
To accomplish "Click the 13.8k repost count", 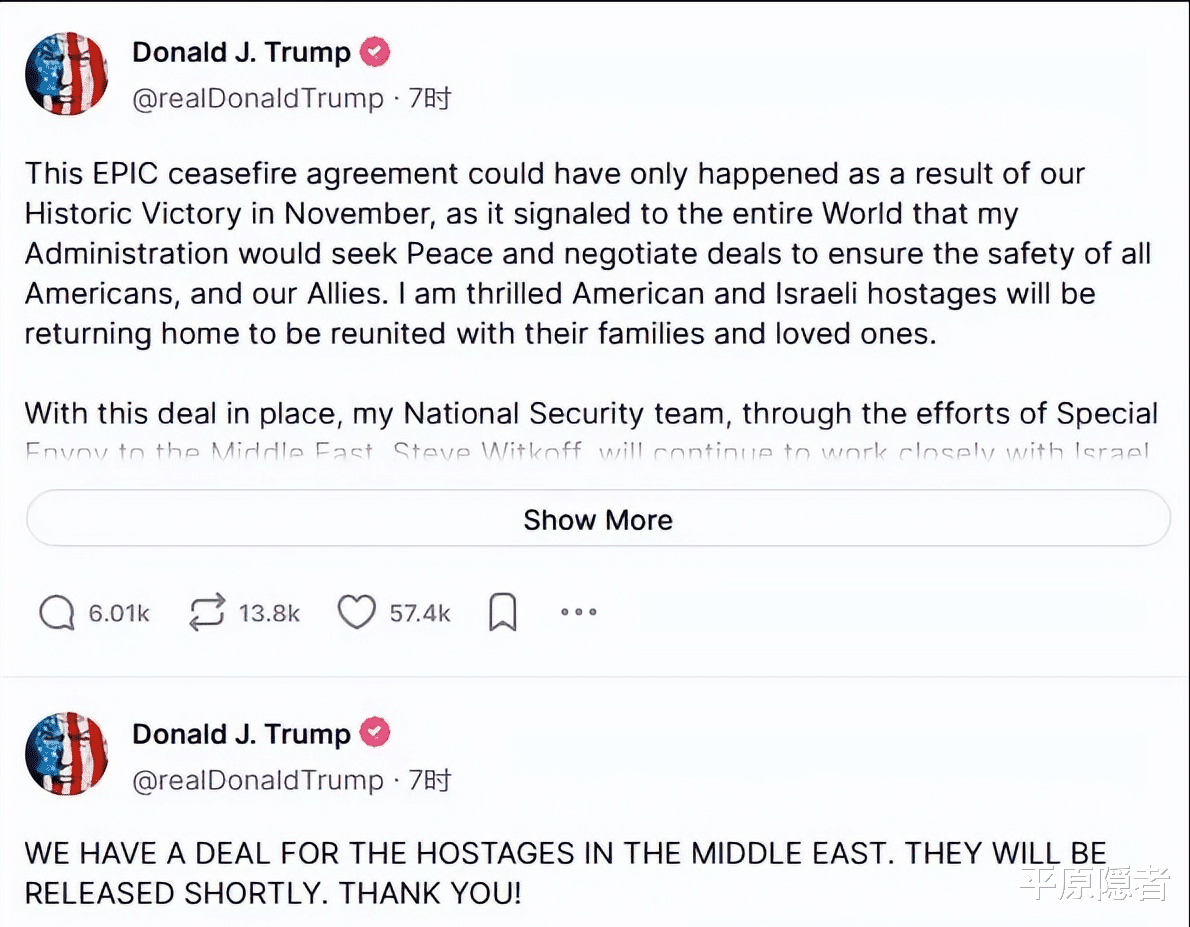I will click(x=269, y=613).
